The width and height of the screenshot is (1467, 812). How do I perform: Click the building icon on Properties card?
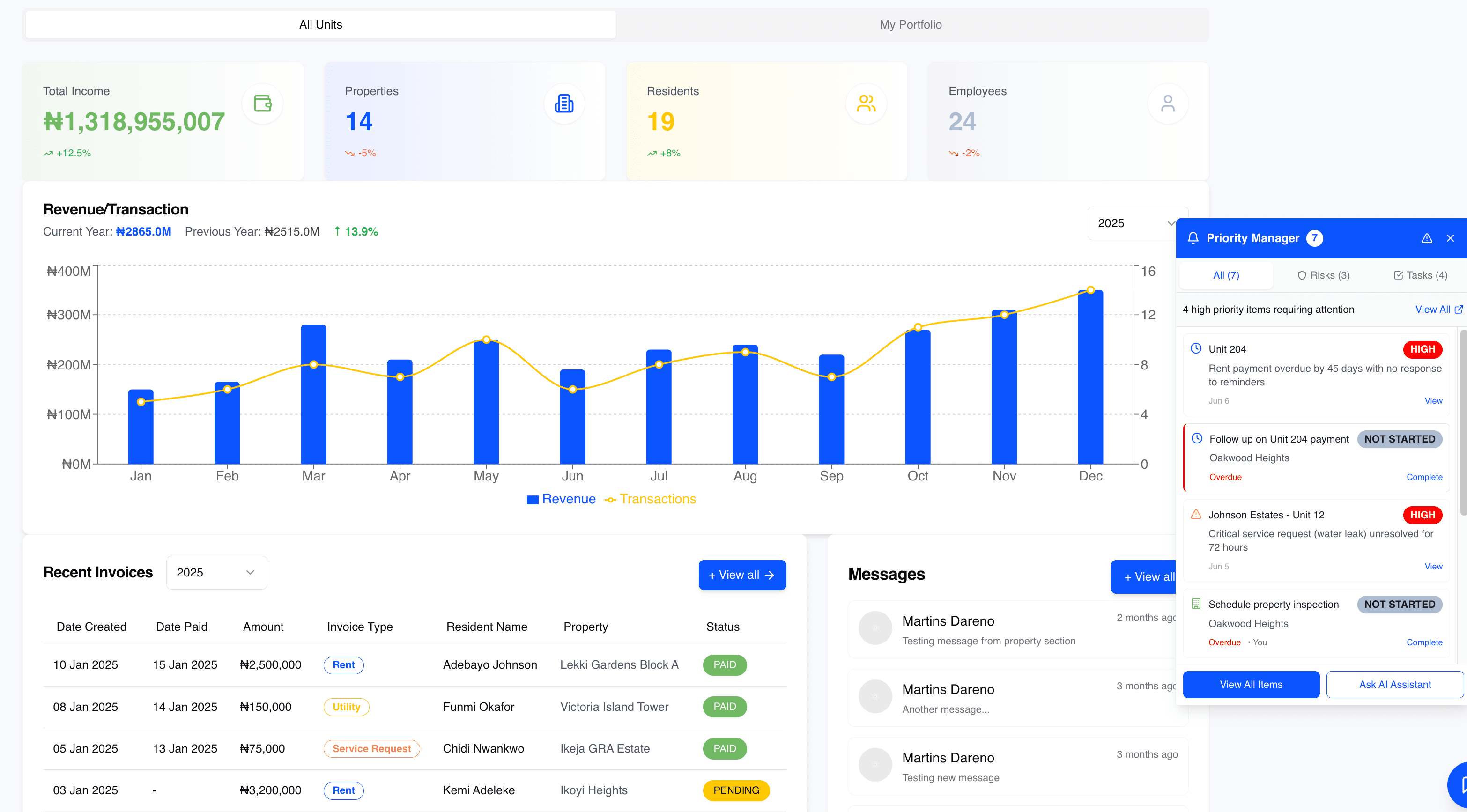click(x=564, y=103)
